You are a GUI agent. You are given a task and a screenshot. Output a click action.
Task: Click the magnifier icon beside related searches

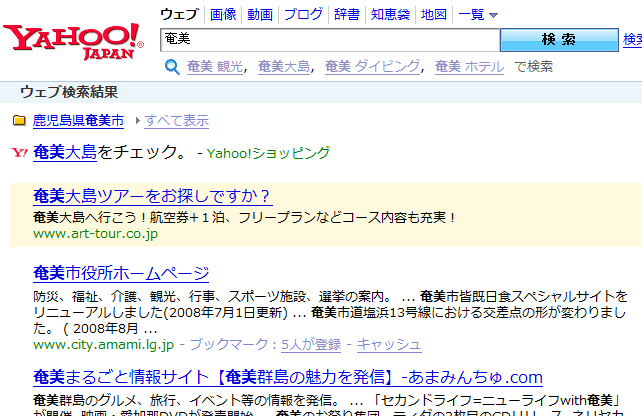coord(172,67)
